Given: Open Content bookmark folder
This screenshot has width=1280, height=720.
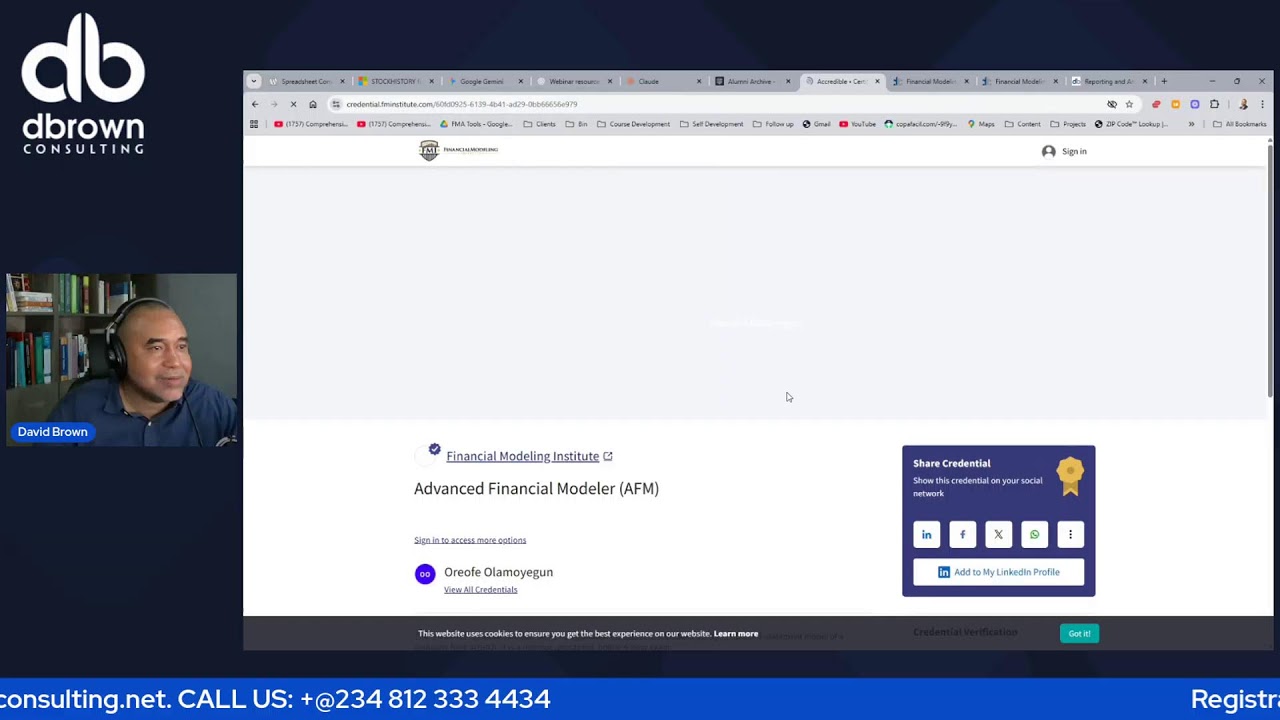Looking at the screenshot, I should [1022, 124].
